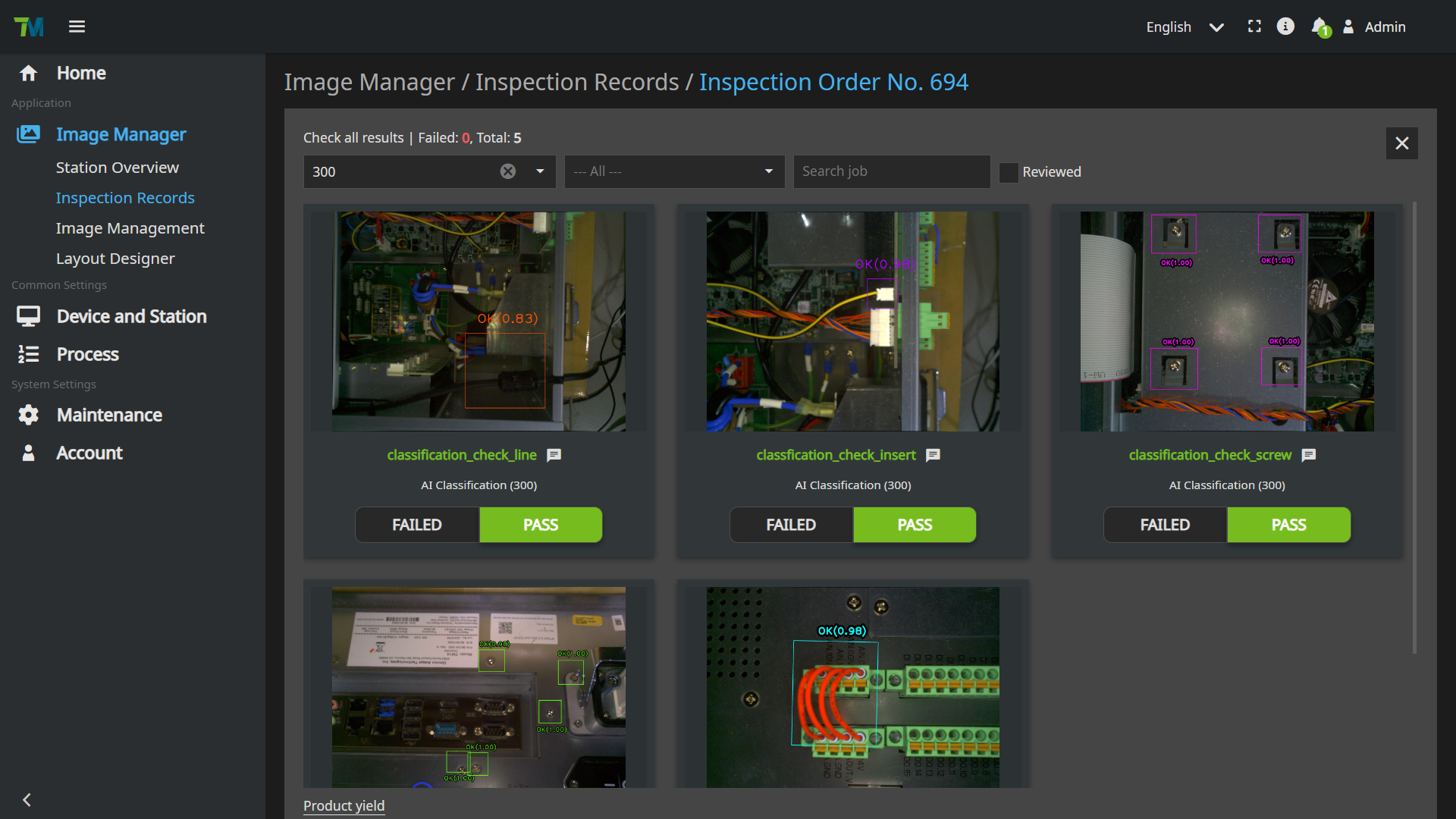Click the Search job input field

[x=891, y=171]
